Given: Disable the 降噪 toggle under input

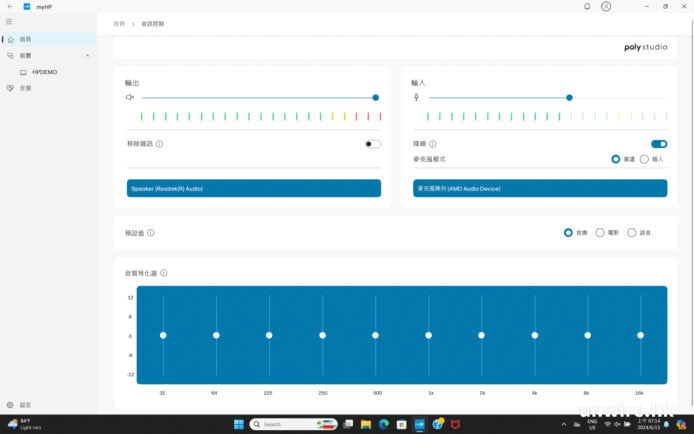Looking at the screenshot, I should point(659,144).
